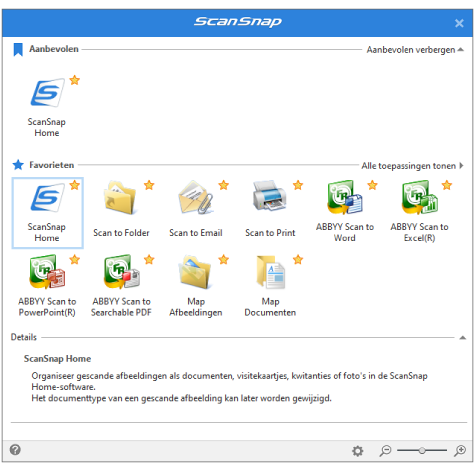This screenshot has height=470, width=475.
Task: Toggle the star on ABBYY Scan to Word
Action: point(372,185)
